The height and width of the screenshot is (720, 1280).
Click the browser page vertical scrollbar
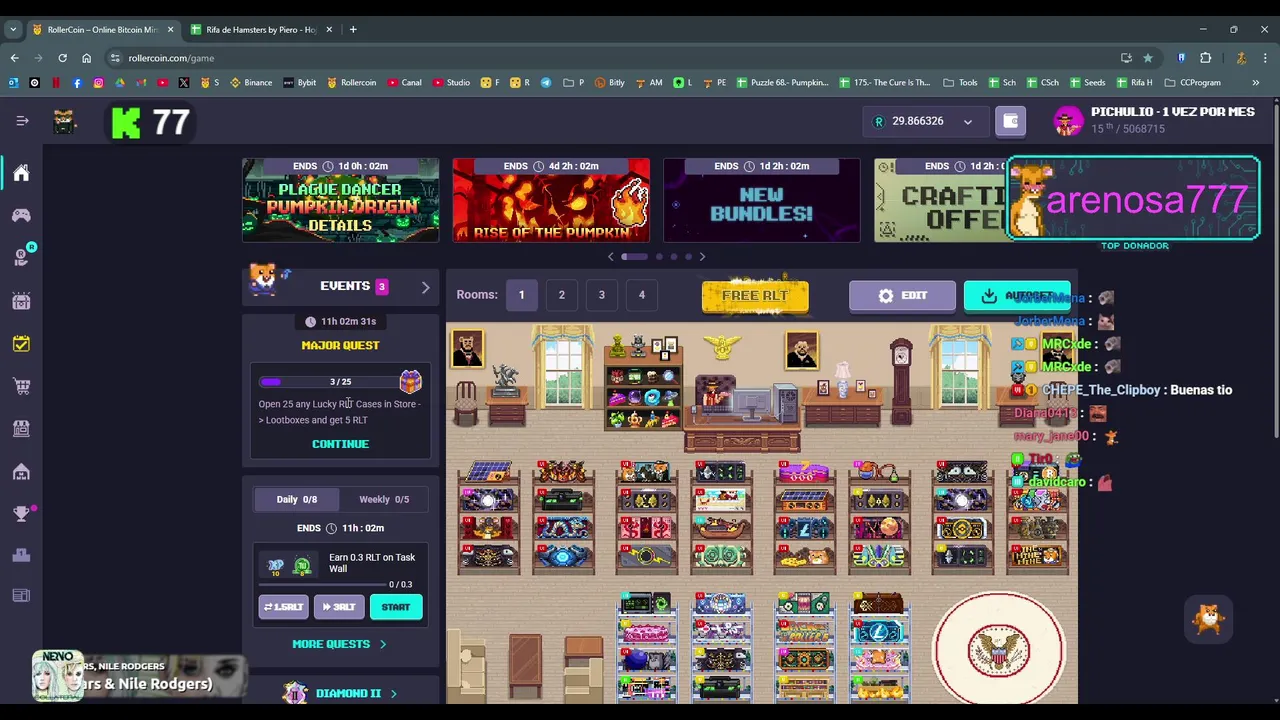(x=1275, y=270)
